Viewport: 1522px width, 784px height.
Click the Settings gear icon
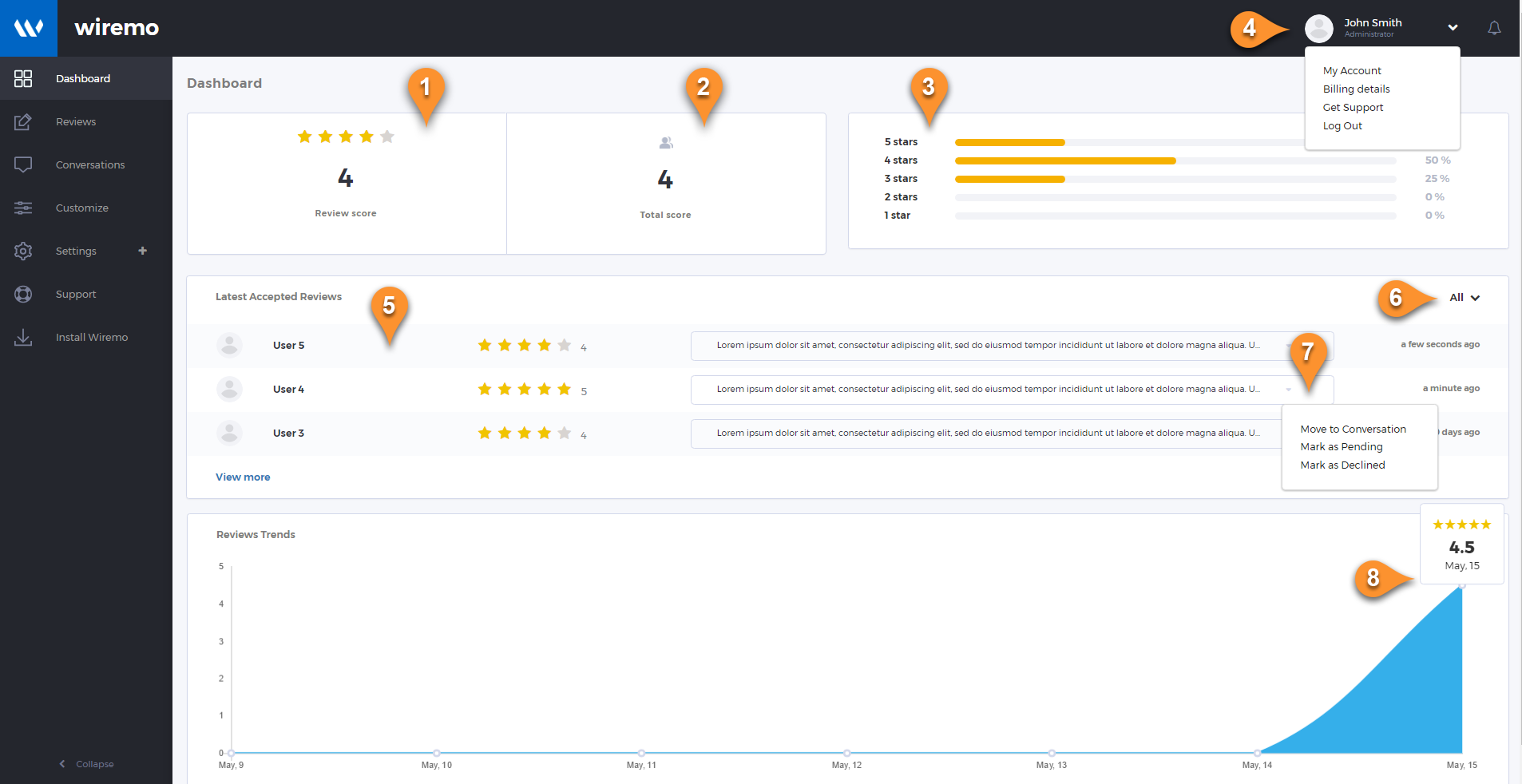tap(23, 251)
